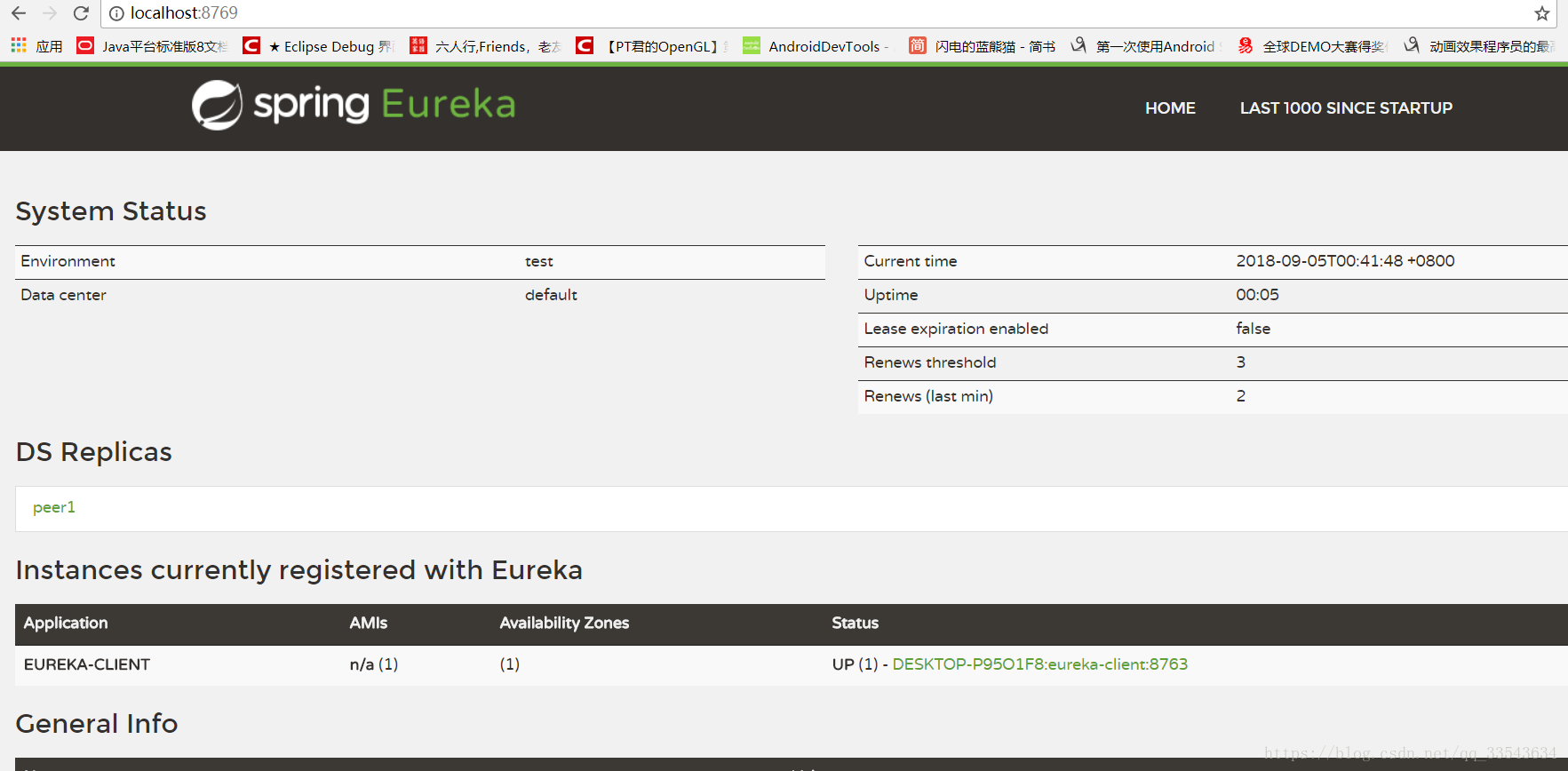This screenshot has height=771, width=1568.
Task: Open the 全球DEMO大赛得奖 bookmark
Action: click(1312, 46)
